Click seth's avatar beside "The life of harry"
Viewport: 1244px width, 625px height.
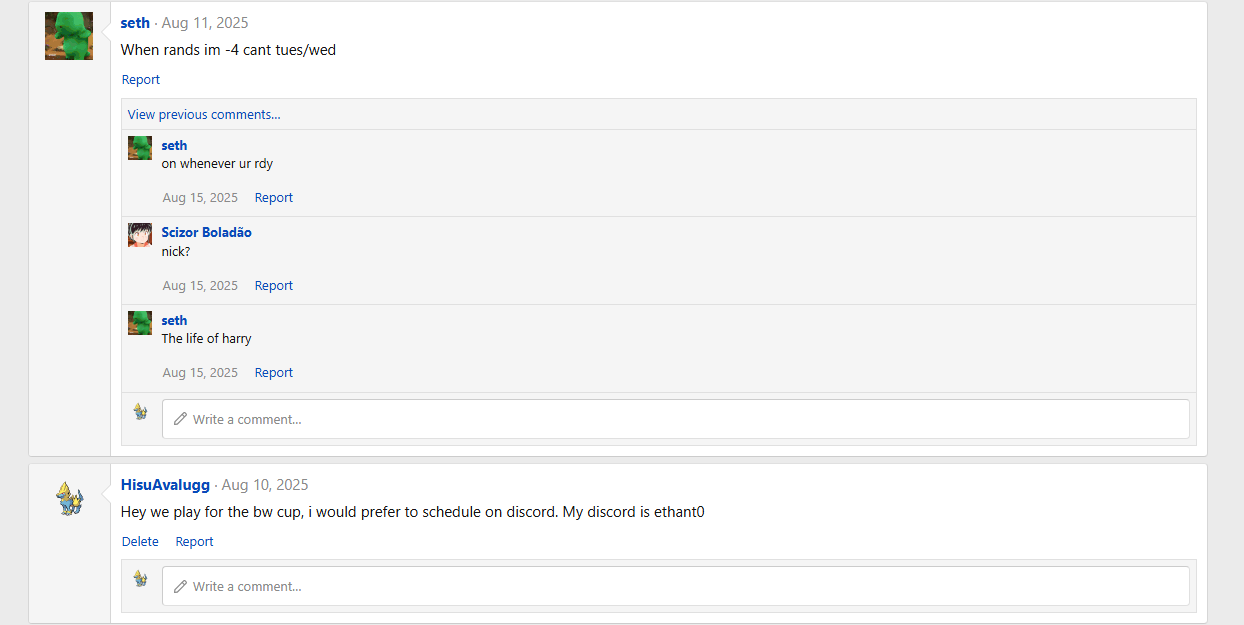click(x=140, y=323)
